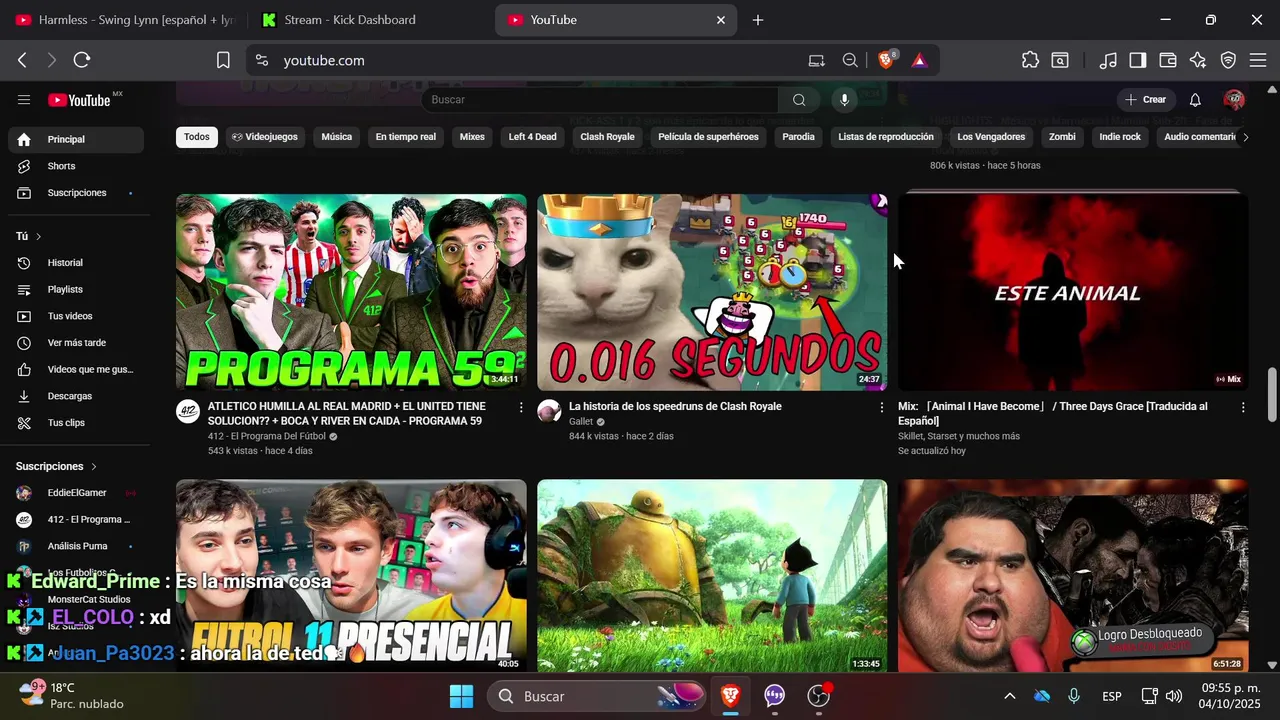Screen dimensions: 1280x720
Task: Select Listas de reproducción chip
Action: (886, 137)
